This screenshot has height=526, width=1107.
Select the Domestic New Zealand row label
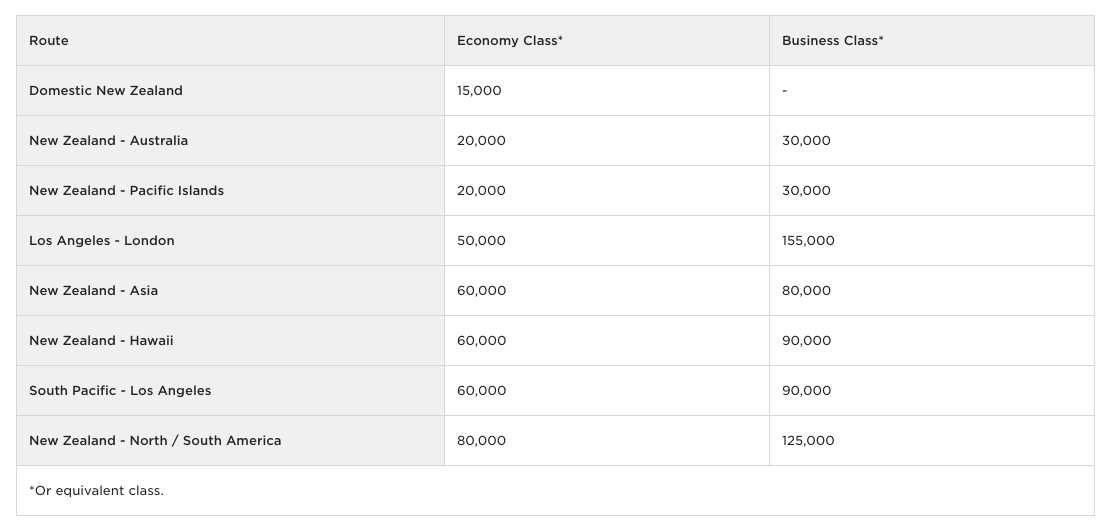[106, 91]
